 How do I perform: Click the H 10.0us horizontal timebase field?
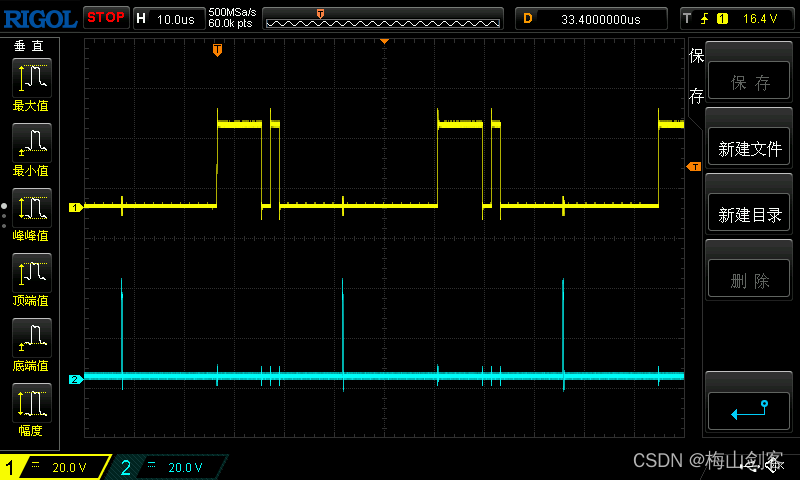169,19
